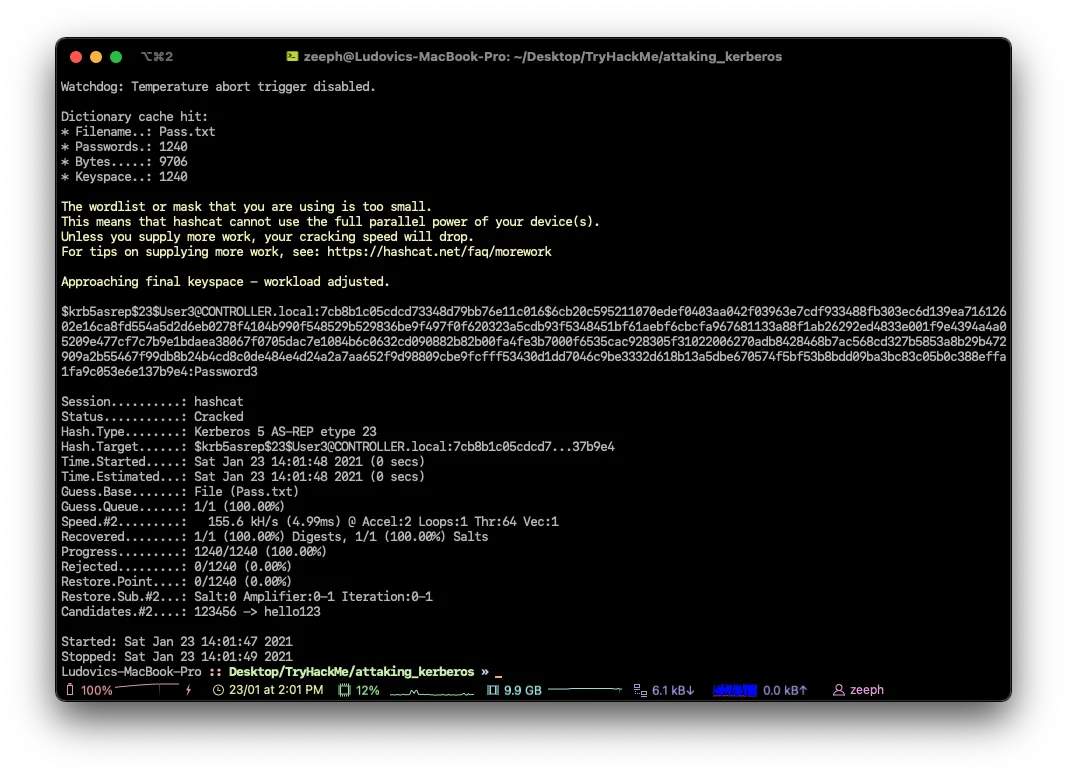Click the memory usage graph line

tap(585, 690)
